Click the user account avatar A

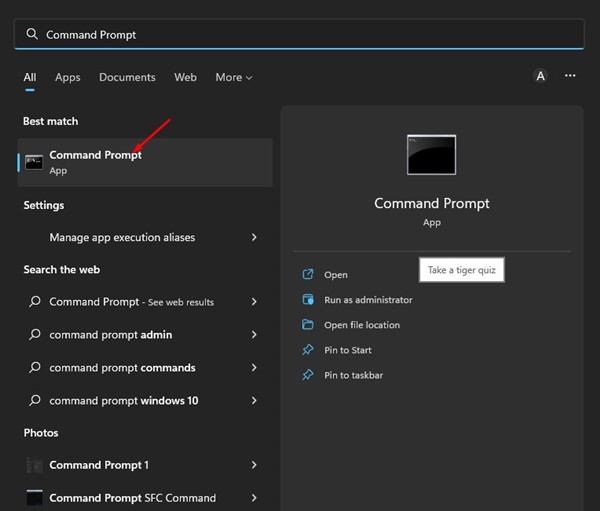click(x=541, y=76)
